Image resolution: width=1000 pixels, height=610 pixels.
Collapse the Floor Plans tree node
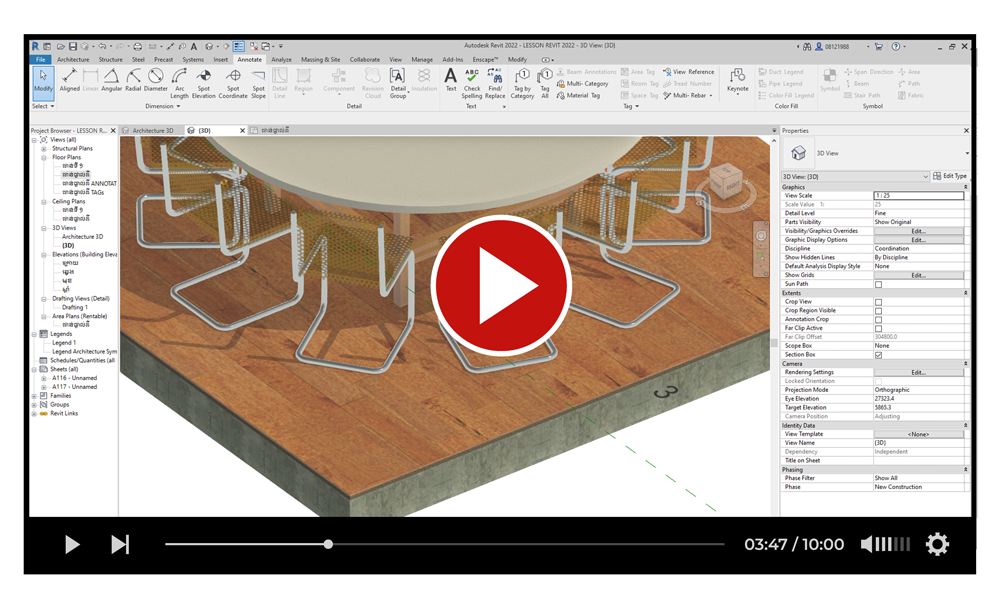44,158
